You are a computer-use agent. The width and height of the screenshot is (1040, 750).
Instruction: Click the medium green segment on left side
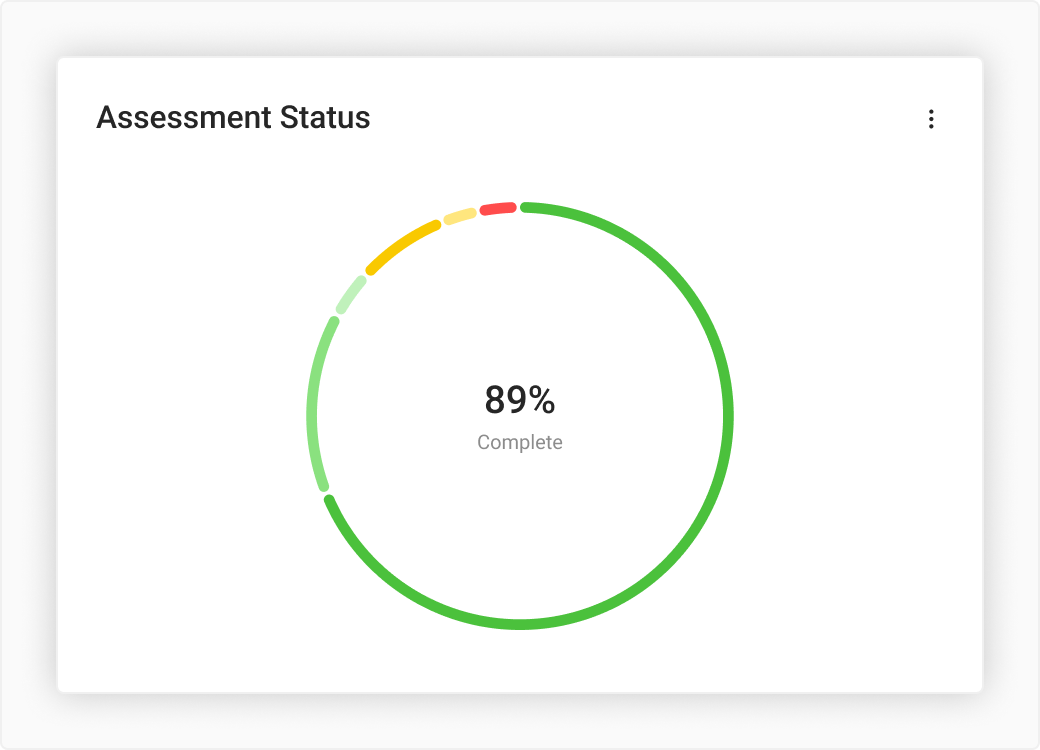tap(312, 400)
